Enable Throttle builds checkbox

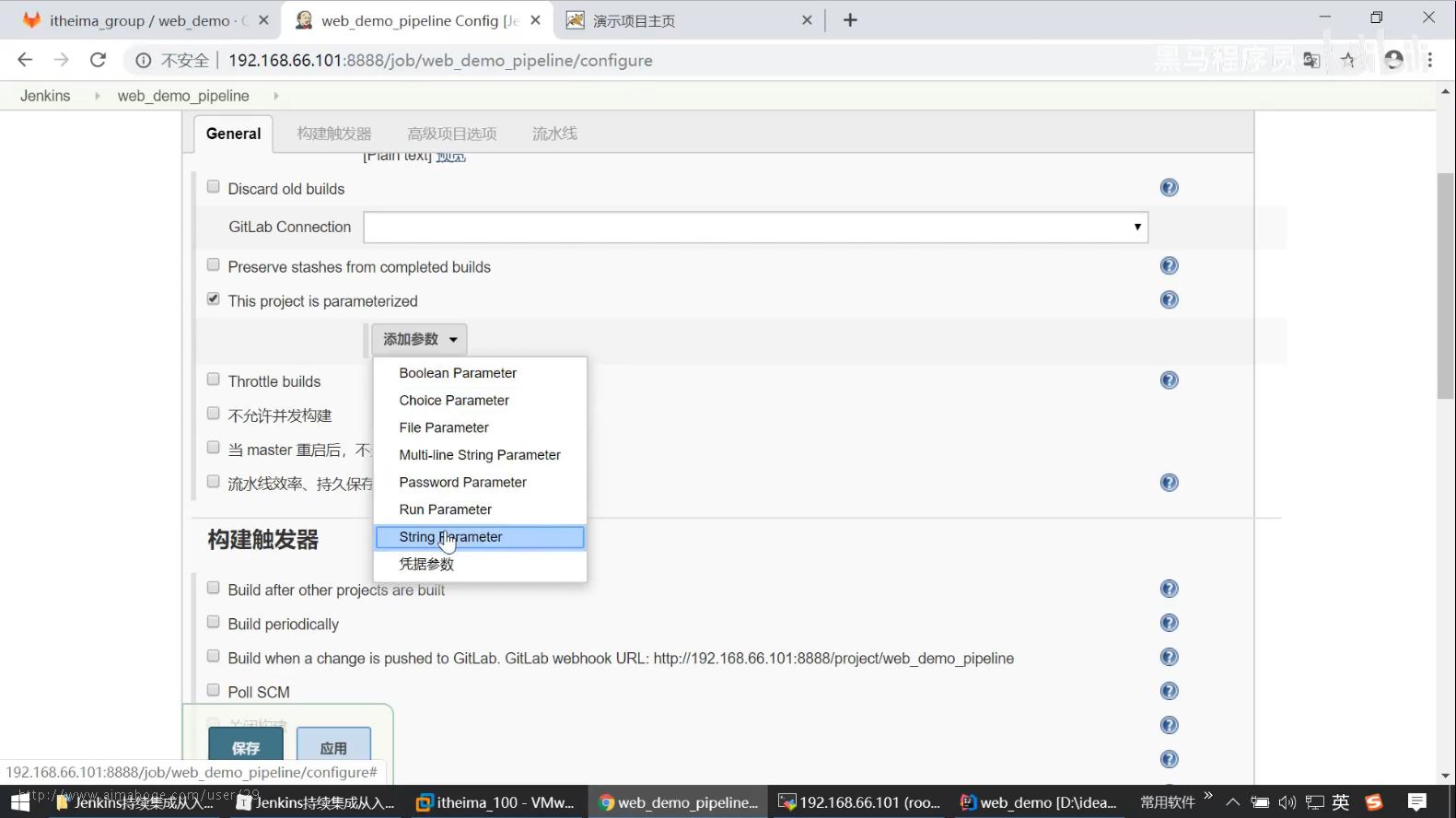tap(214, 380)
